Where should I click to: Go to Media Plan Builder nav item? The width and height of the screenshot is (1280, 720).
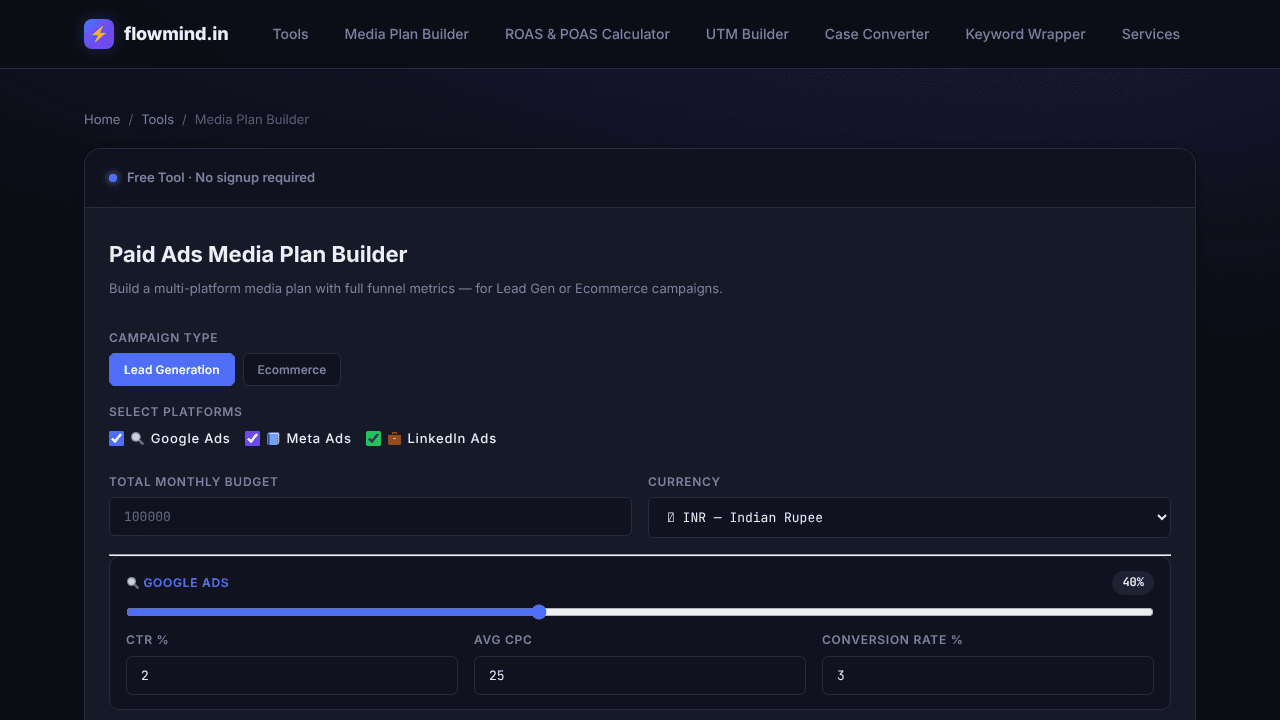407,34
